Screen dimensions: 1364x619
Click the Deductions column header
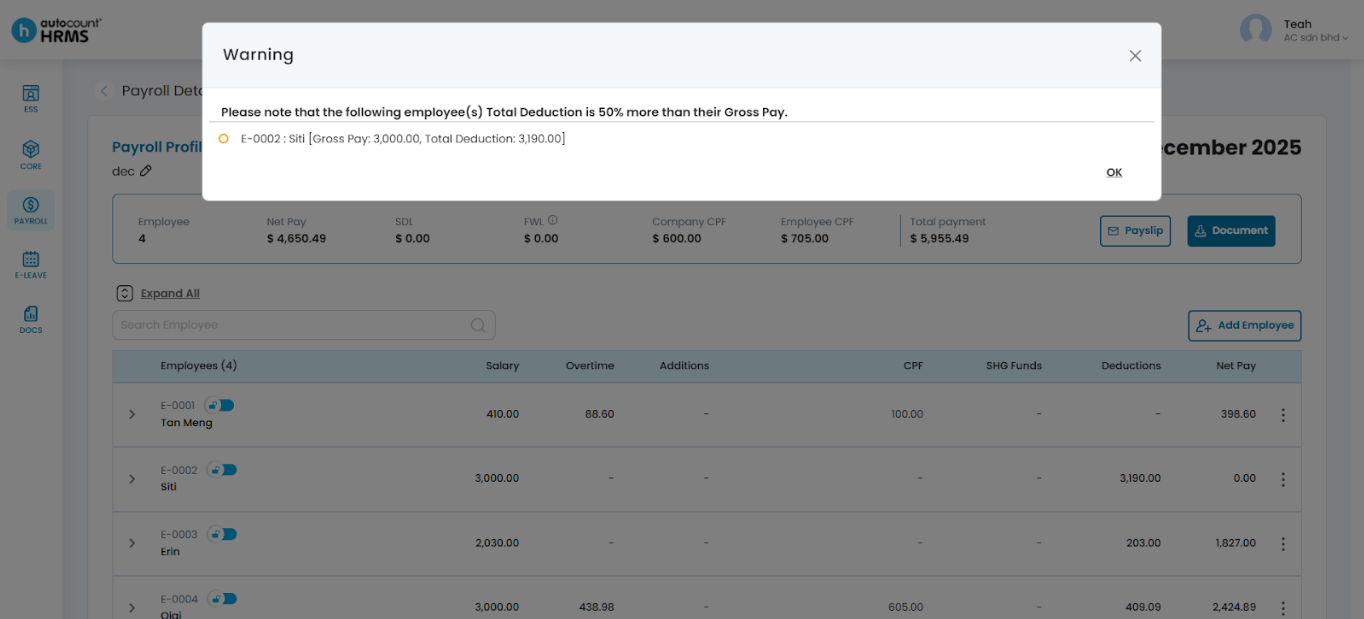pos(1131,366)
